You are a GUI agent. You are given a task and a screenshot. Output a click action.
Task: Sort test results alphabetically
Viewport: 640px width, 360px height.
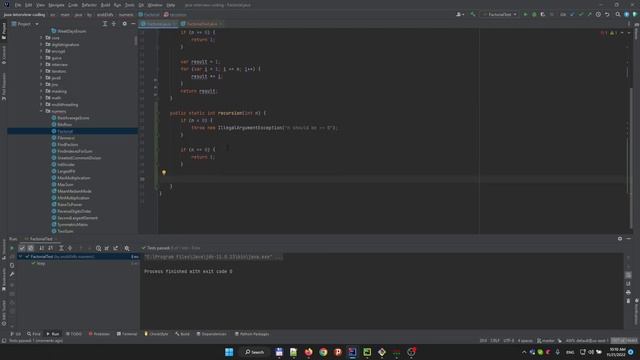(x=42, y=248)
